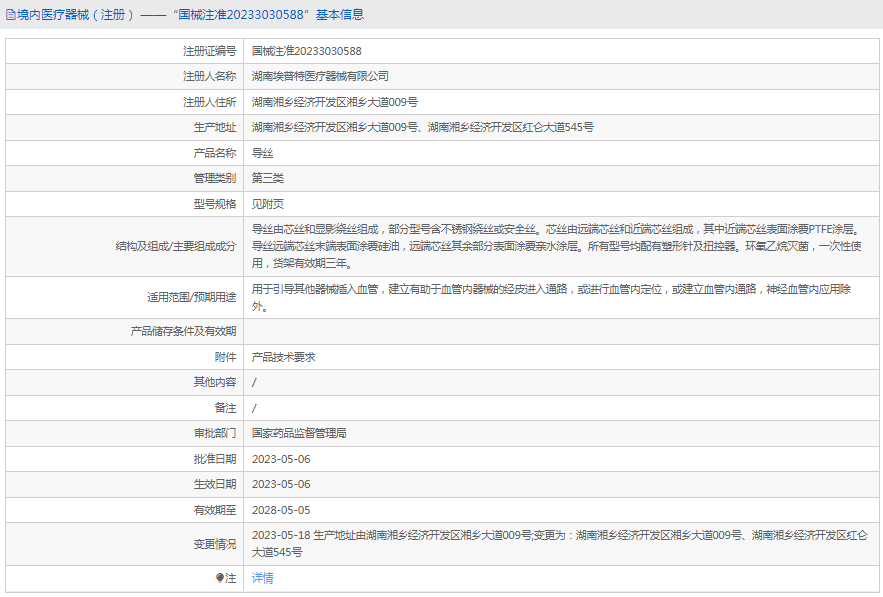883x597 pixels.
Task: Click the 其他内容 row label
Action: 215,382
